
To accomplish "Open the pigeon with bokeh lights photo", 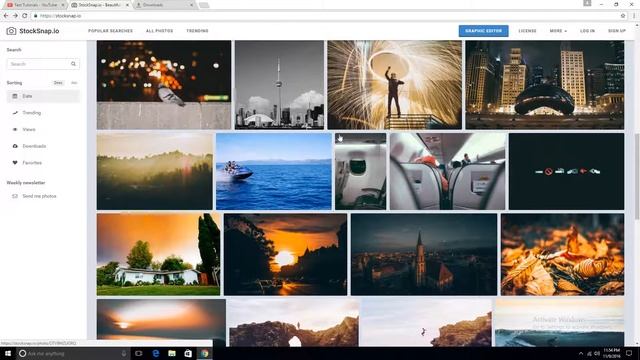I will pyautogui.click(x=164, y=85).
